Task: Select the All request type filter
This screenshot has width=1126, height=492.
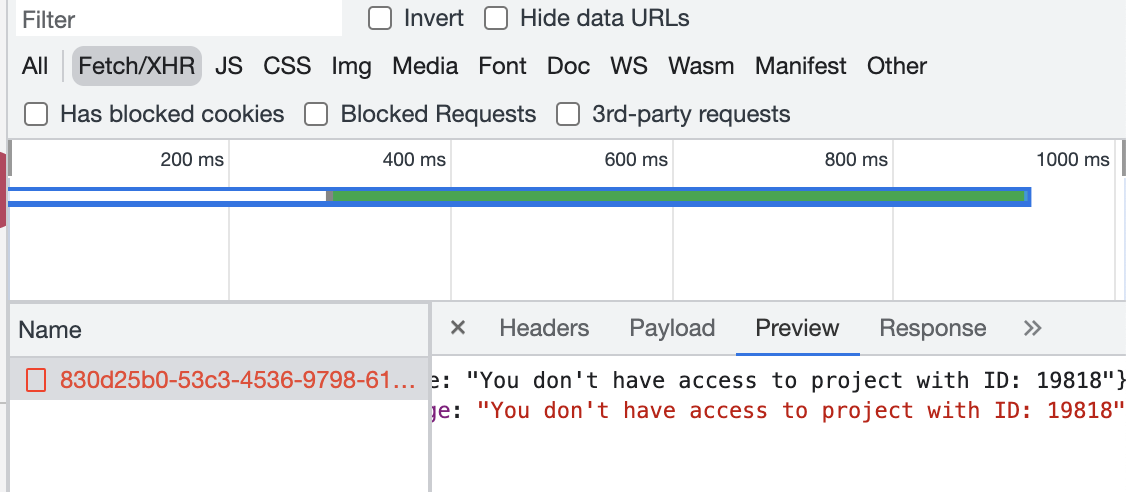Action: [x=35, y=66]
